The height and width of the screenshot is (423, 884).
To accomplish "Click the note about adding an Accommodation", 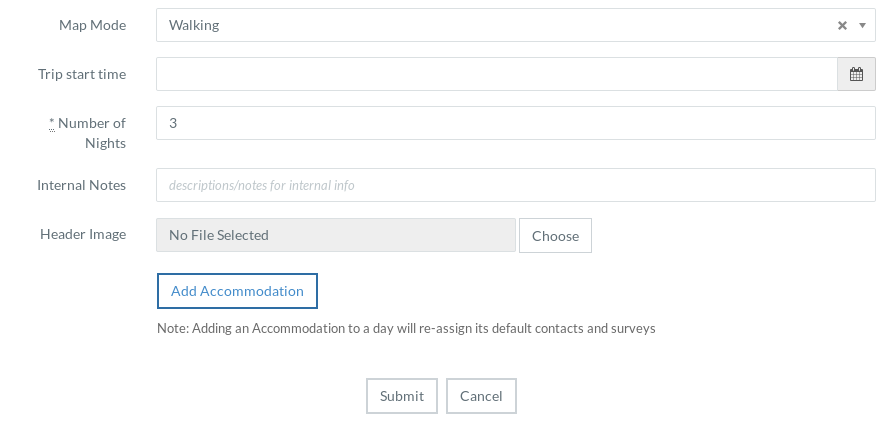I will coord(406,328).
